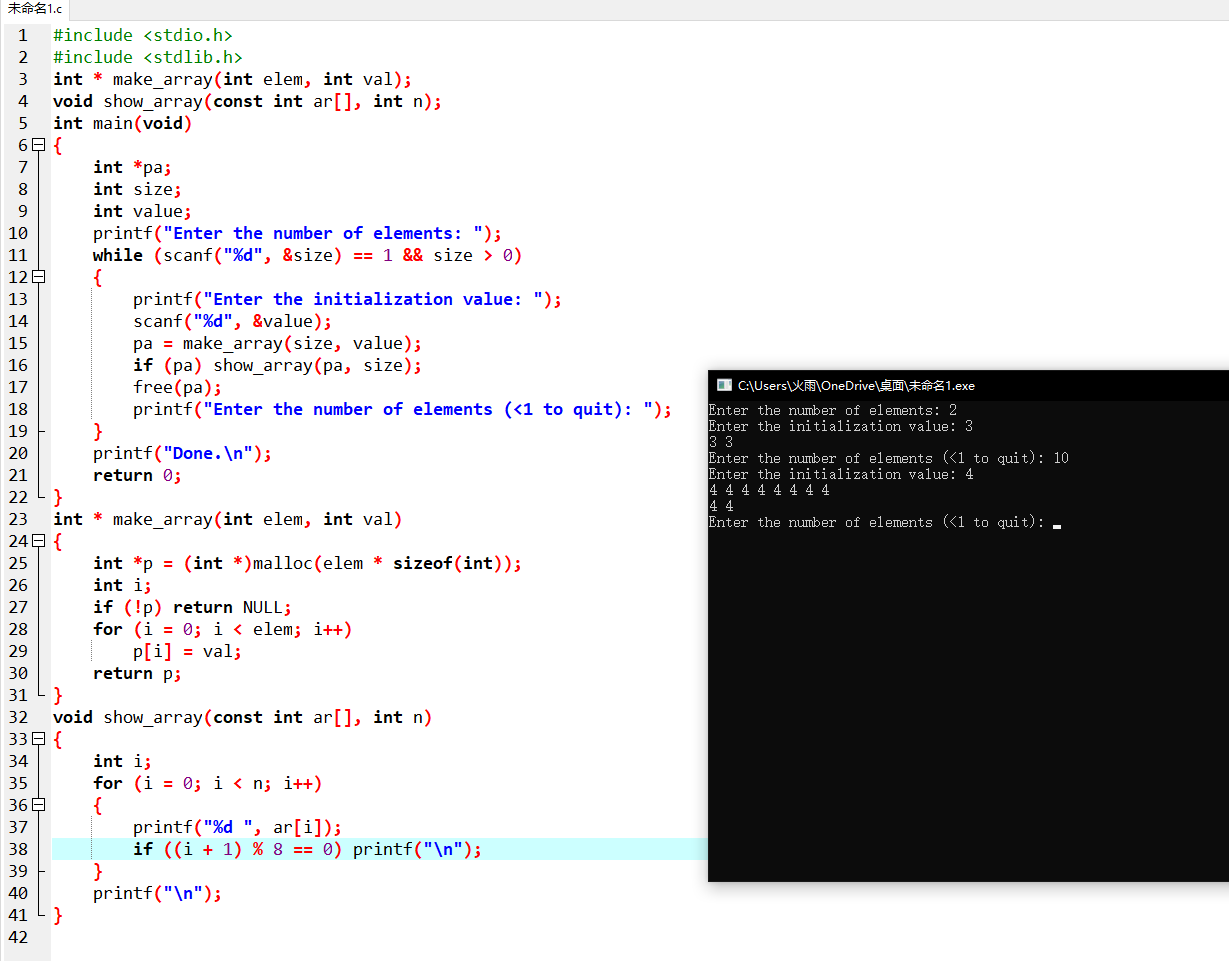This screenshot has height=961, width=1229.
Task: Select the 未命名1.c editor tab
Action: (35, 9)
